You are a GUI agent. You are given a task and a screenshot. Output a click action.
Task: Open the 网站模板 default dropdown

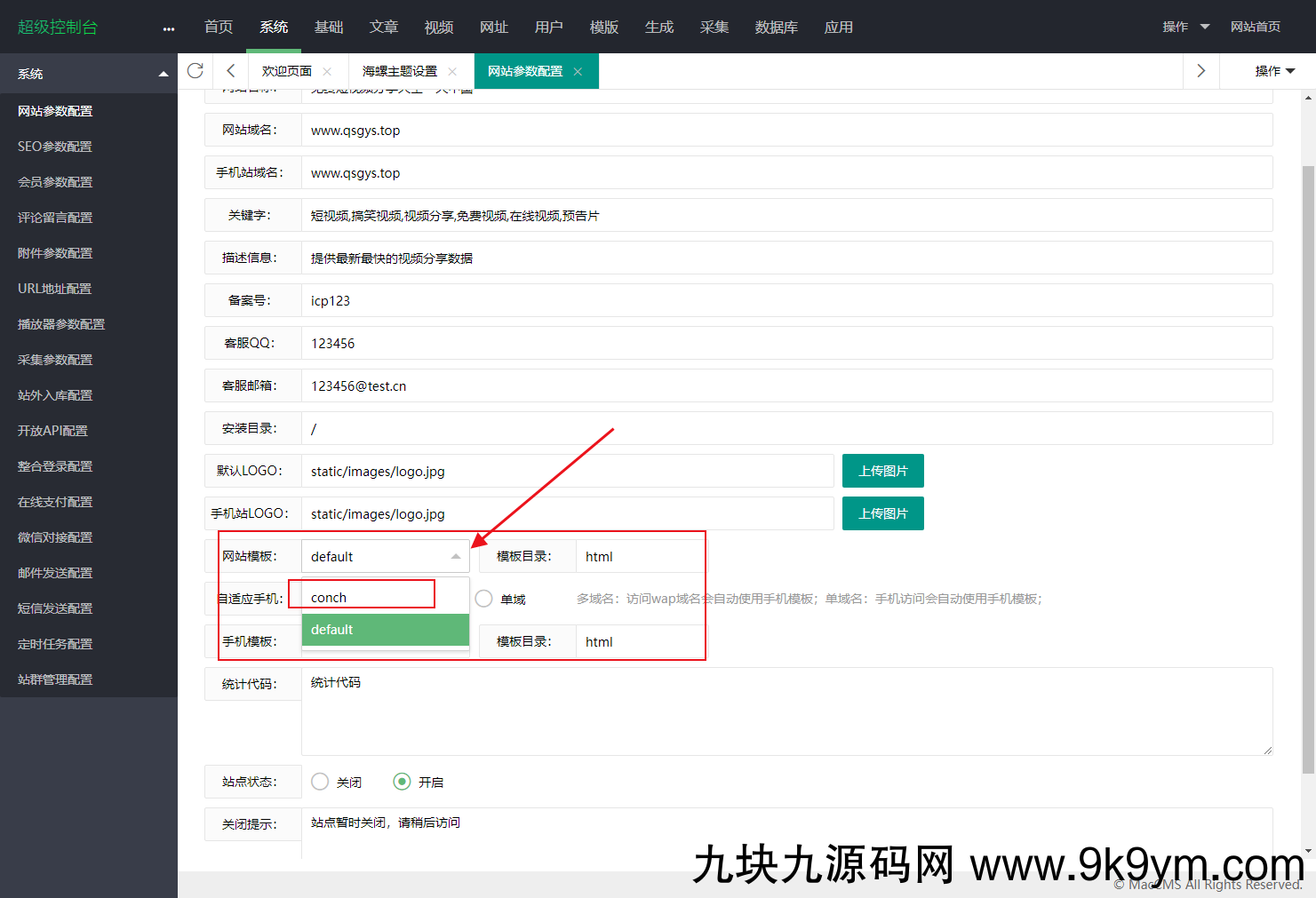point(385,556)
